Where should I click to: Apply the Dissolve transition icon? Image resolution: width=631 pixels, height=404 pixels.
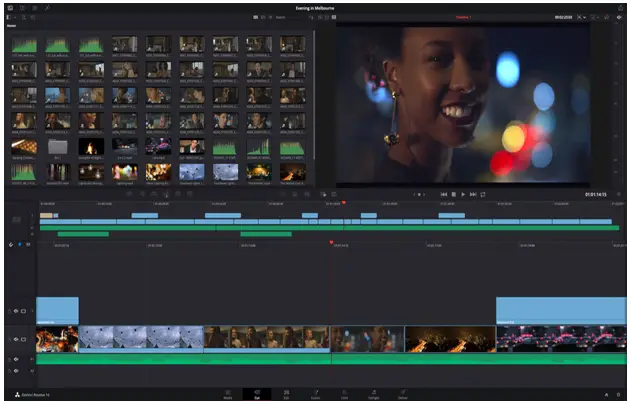(x=295, y=194)
